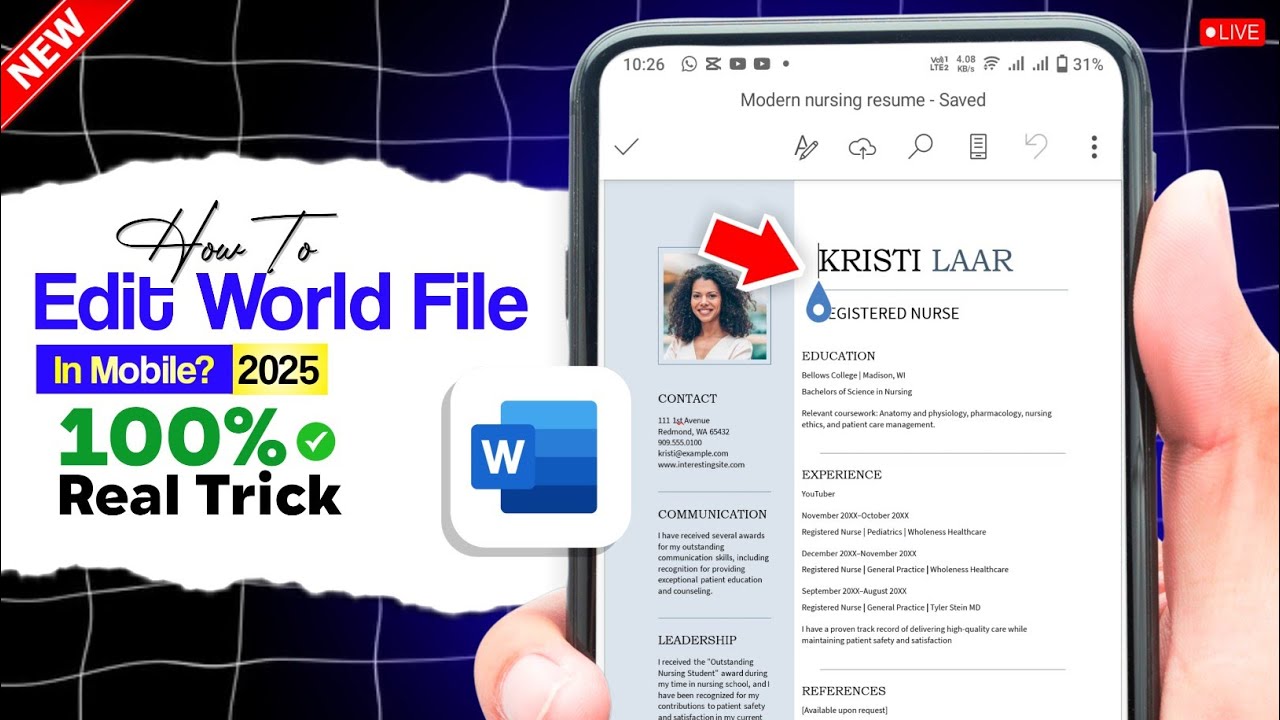Switch to mobile reading view icon
This screenshot has width=1280, height=720.
point(978,147)
